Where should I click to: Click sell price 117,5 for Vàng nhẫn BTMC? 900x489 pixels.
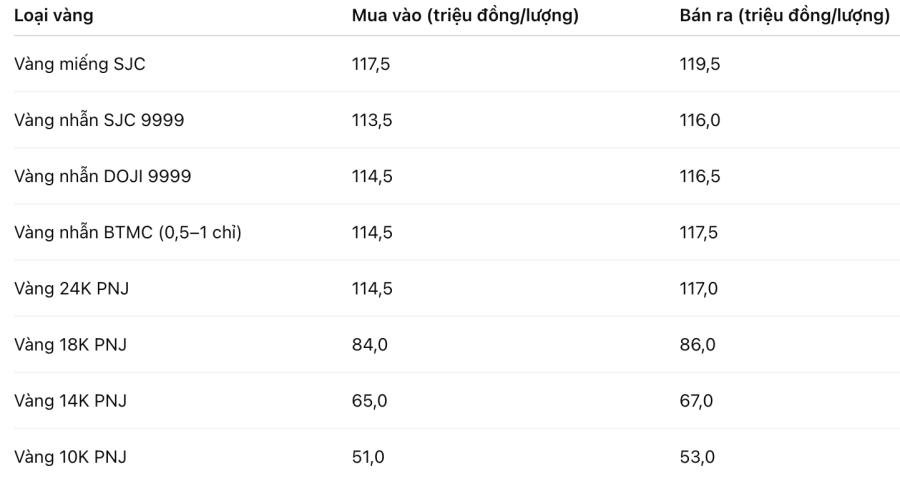(x=700, y=232)
